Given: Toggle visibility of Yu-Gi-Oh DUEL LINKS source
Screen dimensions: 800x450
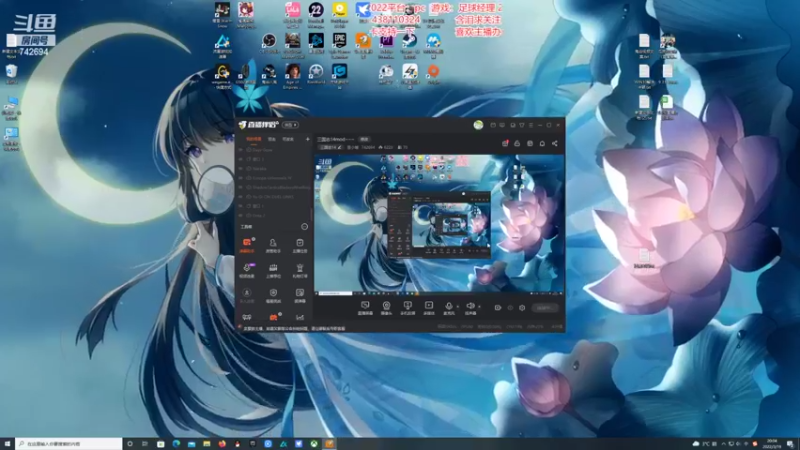Looking at the screenshot, I should [241, 196].
